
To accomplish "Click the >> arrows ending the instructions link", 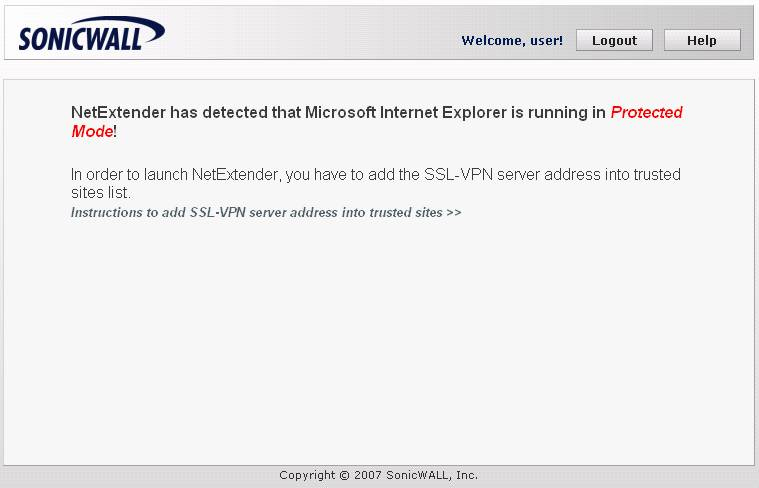I will (x=454, y=213).
